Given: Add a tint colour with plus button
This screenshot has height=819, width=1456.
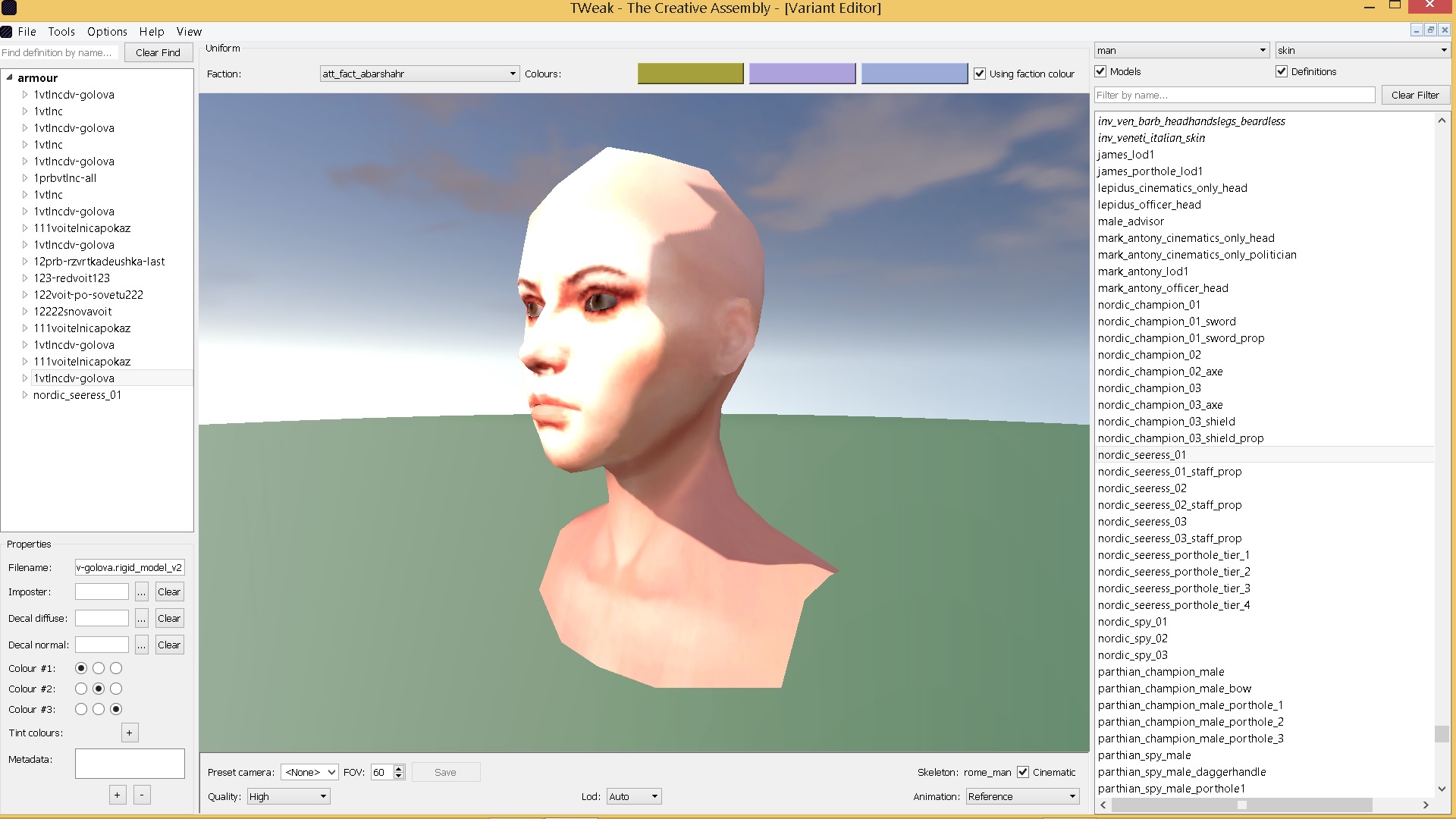Looking at the screenshot, I should 130,733.
